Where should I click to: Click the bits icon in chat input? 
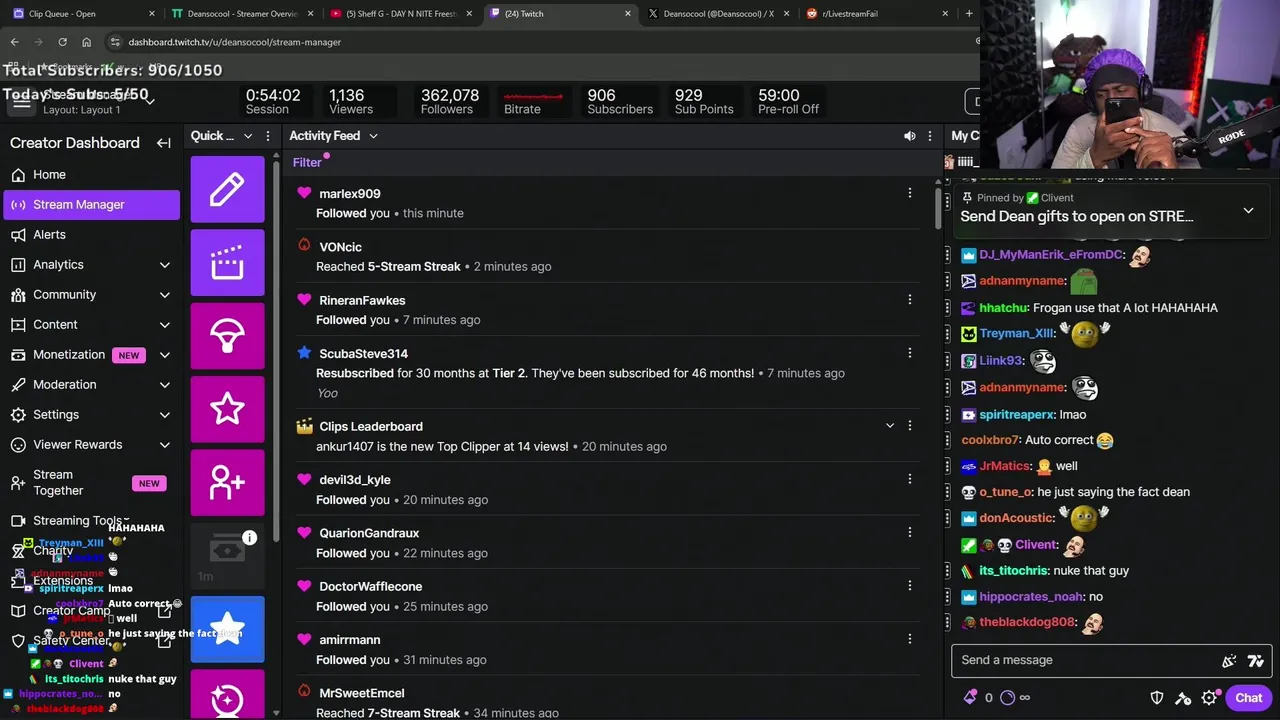click(1229, 660)
